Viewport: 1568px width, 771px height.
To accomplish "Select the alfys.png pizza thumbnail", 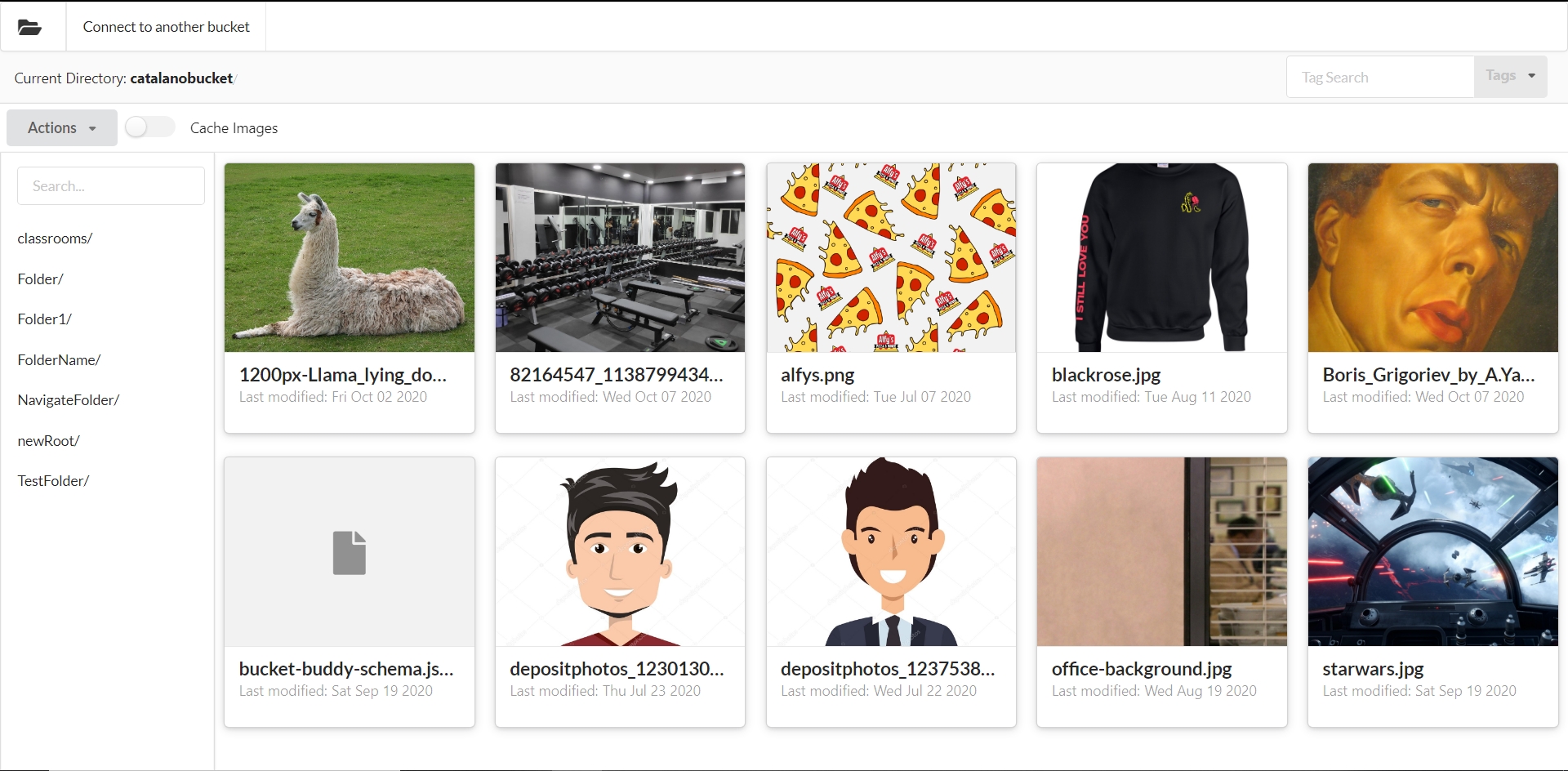I will click(891, 257).
